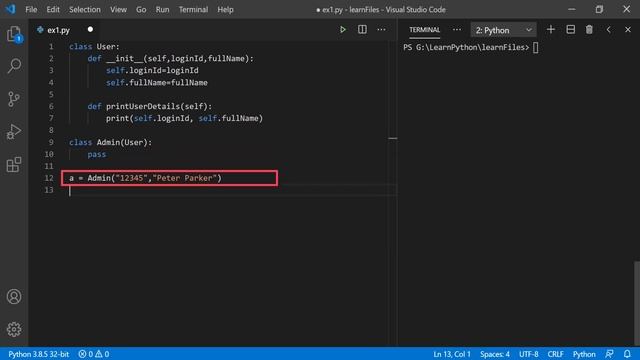
Task: Close the terminal panel
Action: (x=628, y=30)
